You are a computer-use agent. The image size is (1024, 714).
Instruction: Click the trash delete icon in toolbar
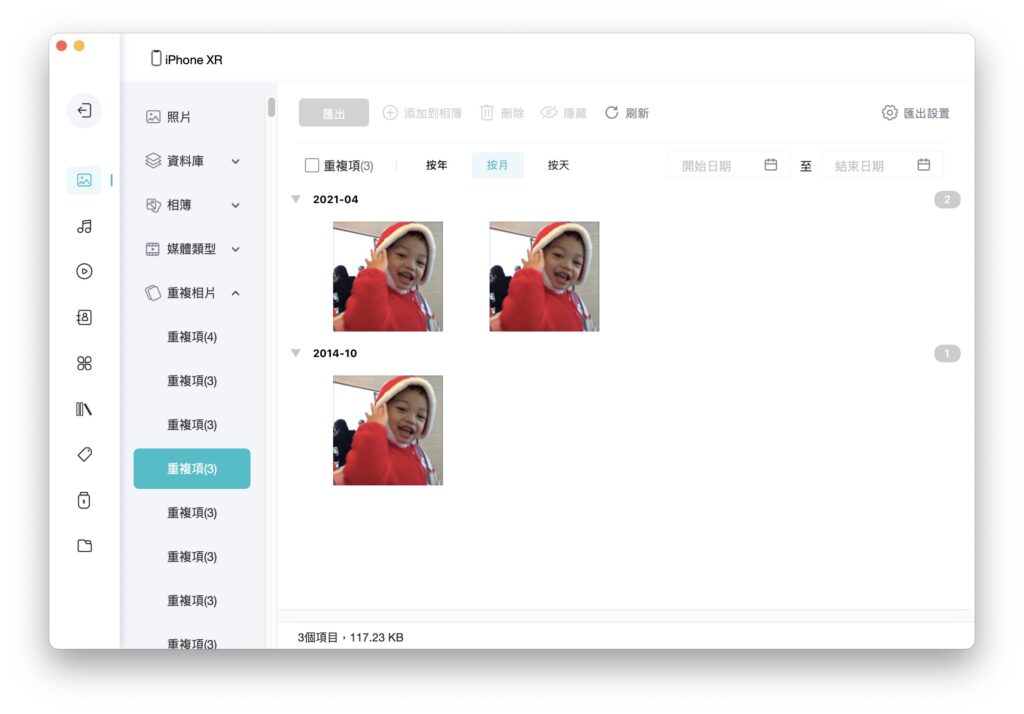tap(487, 113)
